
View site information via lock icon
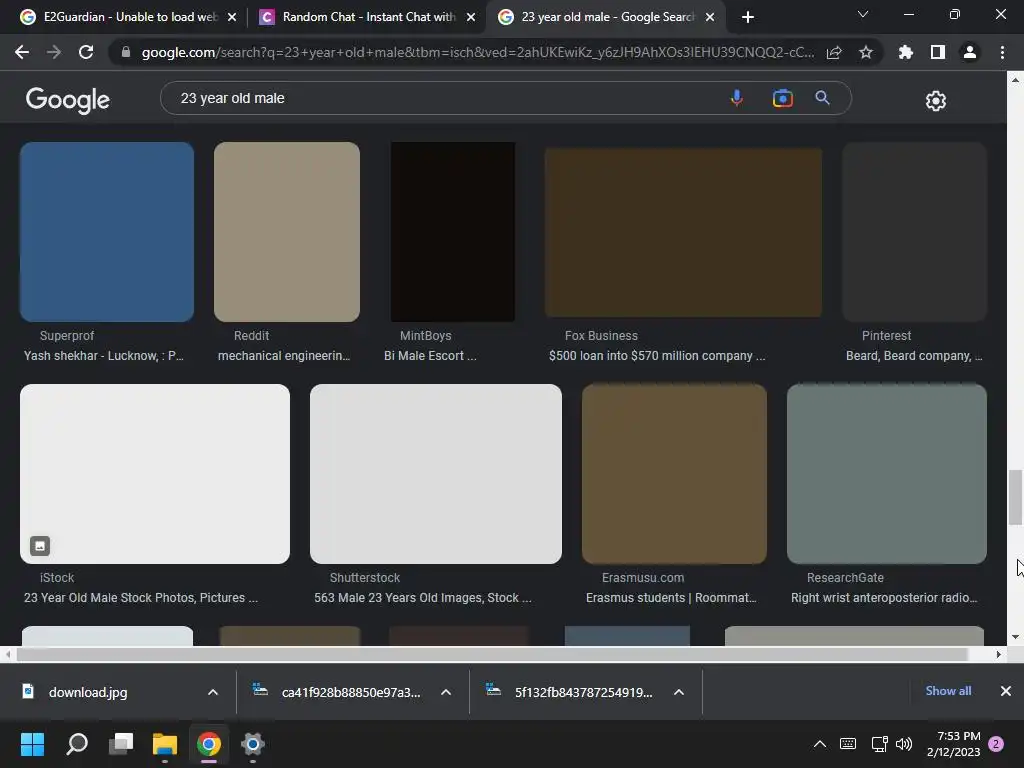[x=126, y=52]
